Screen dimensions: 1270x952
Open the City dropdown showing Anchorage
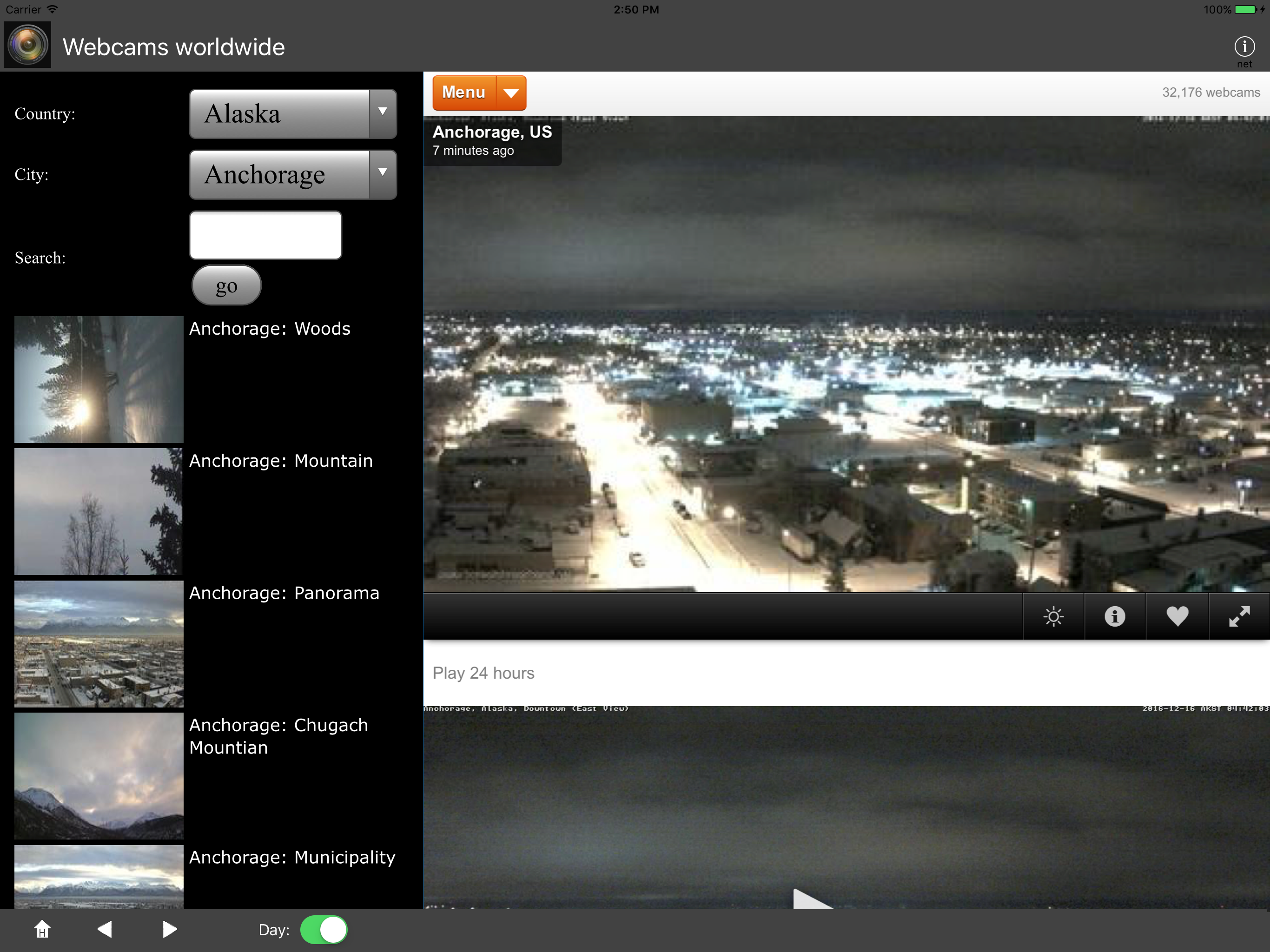pyautogui.click(x=293, y=175)
